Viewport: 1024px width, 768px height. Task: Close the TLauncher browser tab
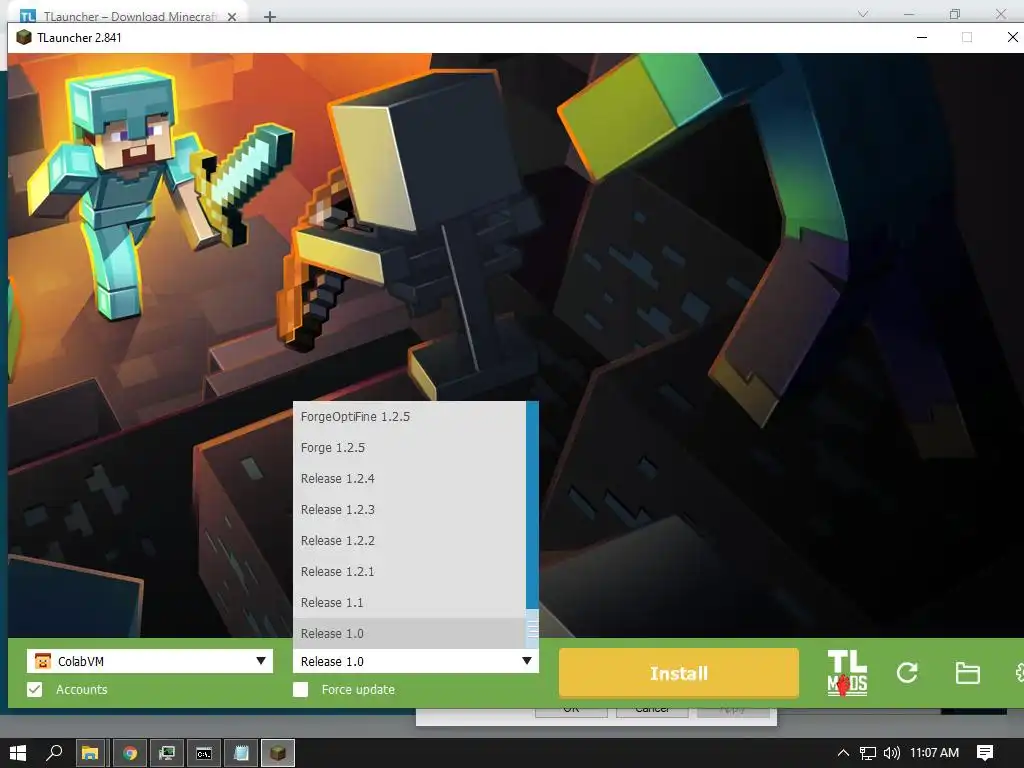[x=232, y=17]
